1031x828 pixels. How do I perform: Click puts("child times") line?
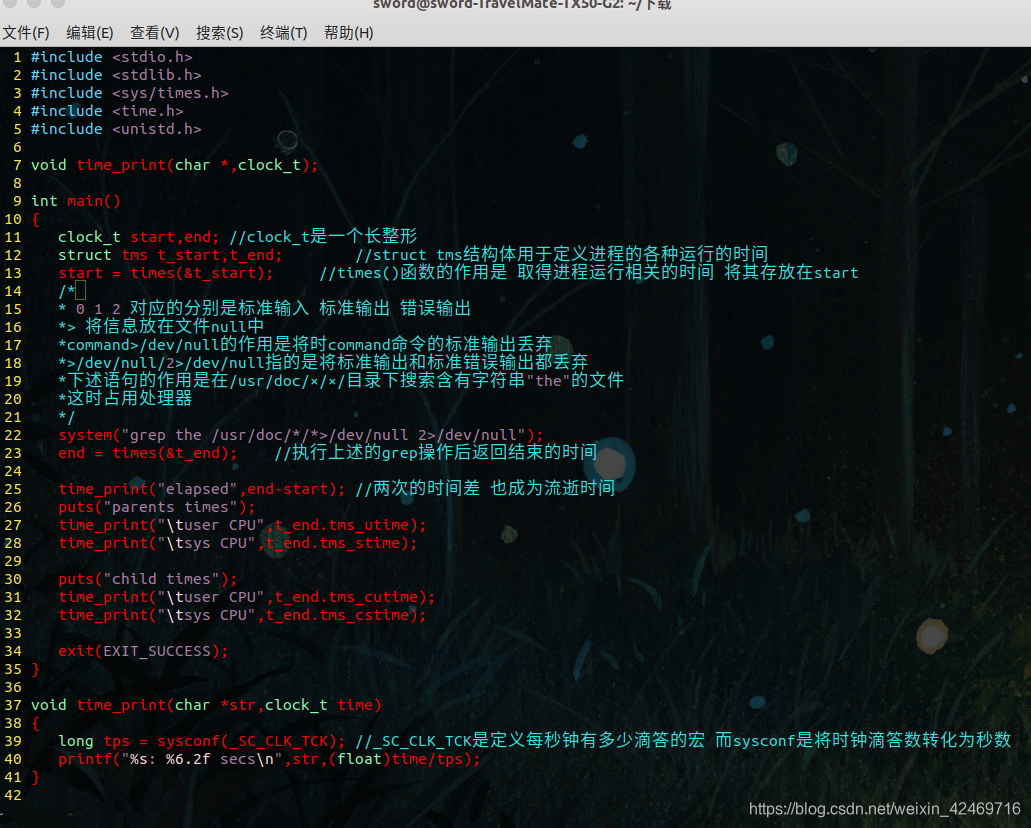(148, 579)
